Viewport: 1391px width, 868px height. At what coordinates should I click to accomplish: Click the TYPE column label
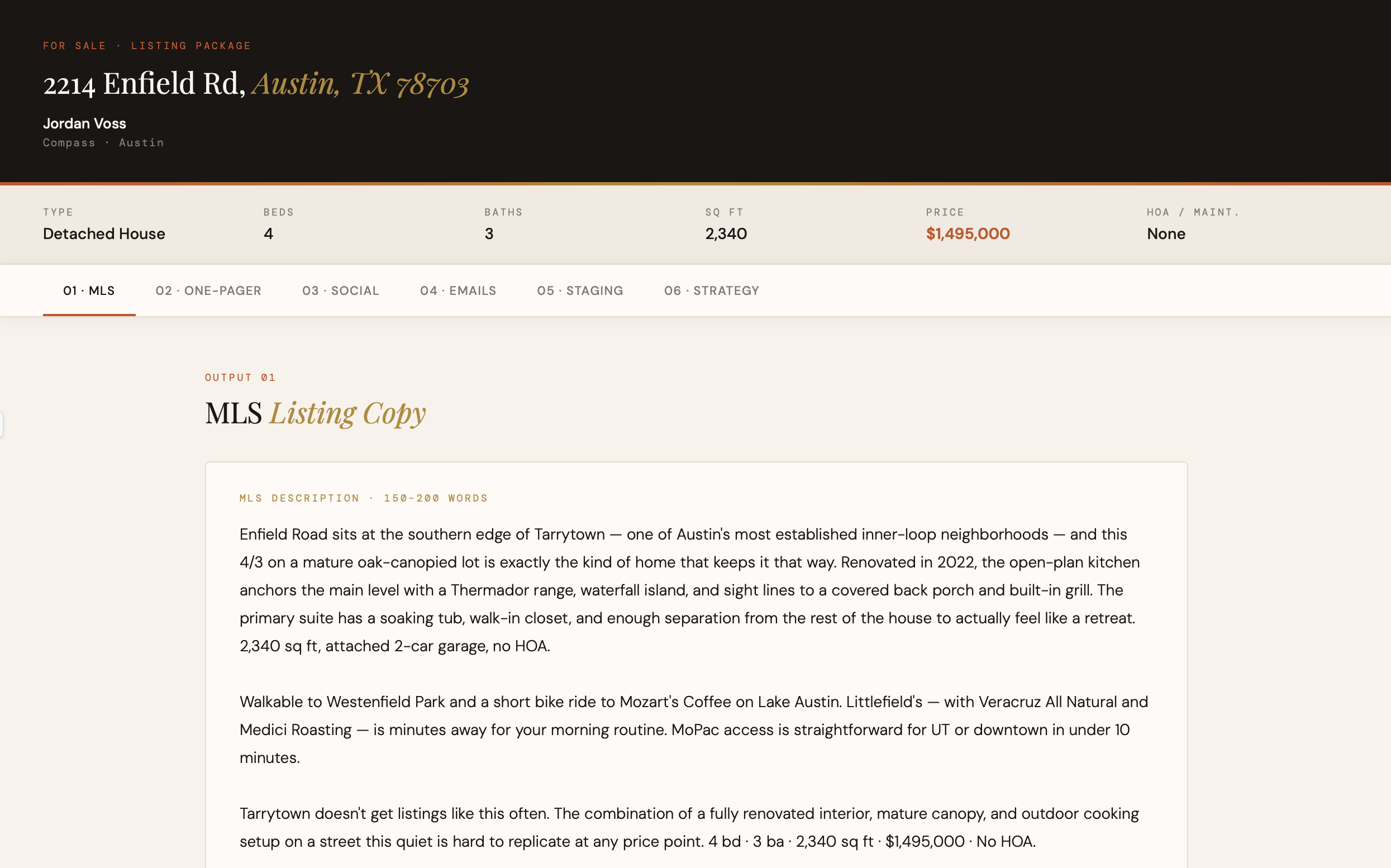click(x=58, y=212)
